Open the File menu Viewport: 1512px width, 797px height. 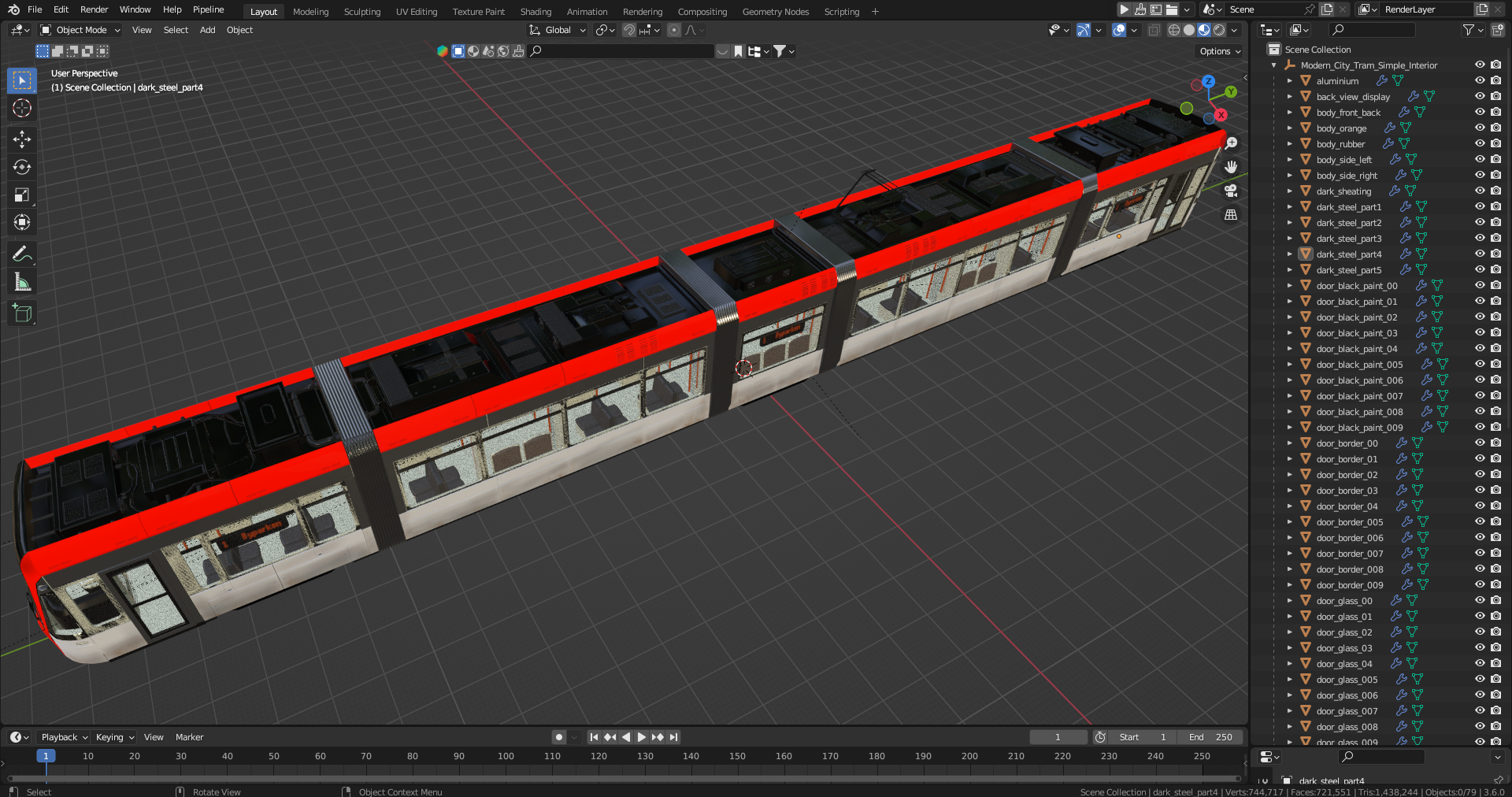[x=35, y=9]
